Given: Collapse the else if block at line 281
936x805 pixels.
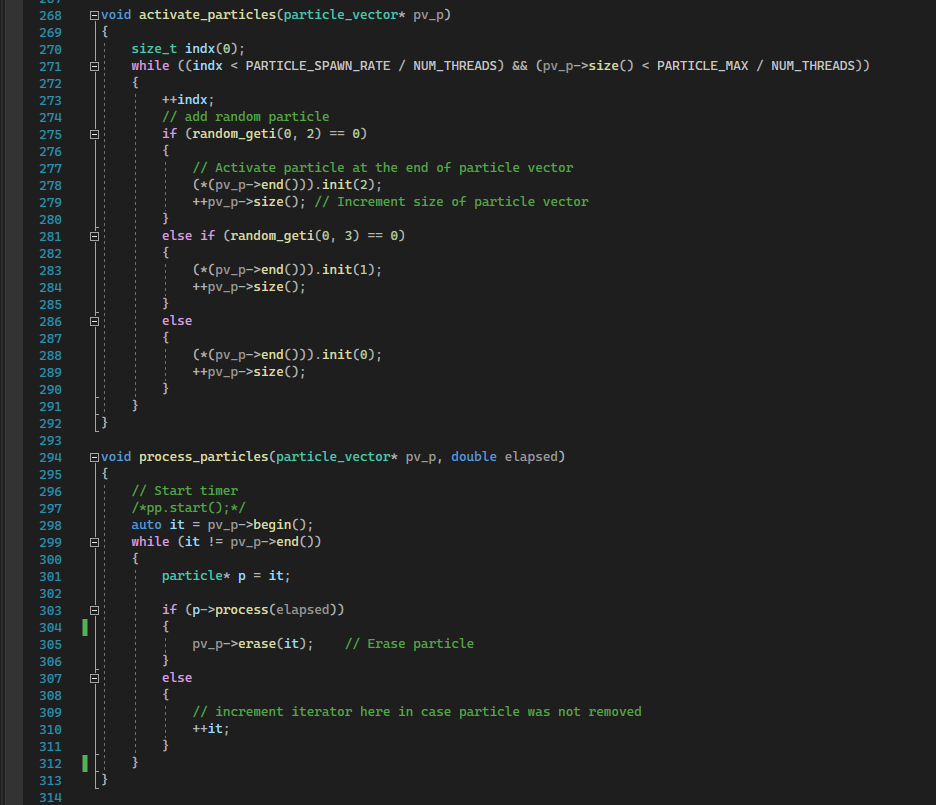Looking at the screenshot, I should point(94,236).
